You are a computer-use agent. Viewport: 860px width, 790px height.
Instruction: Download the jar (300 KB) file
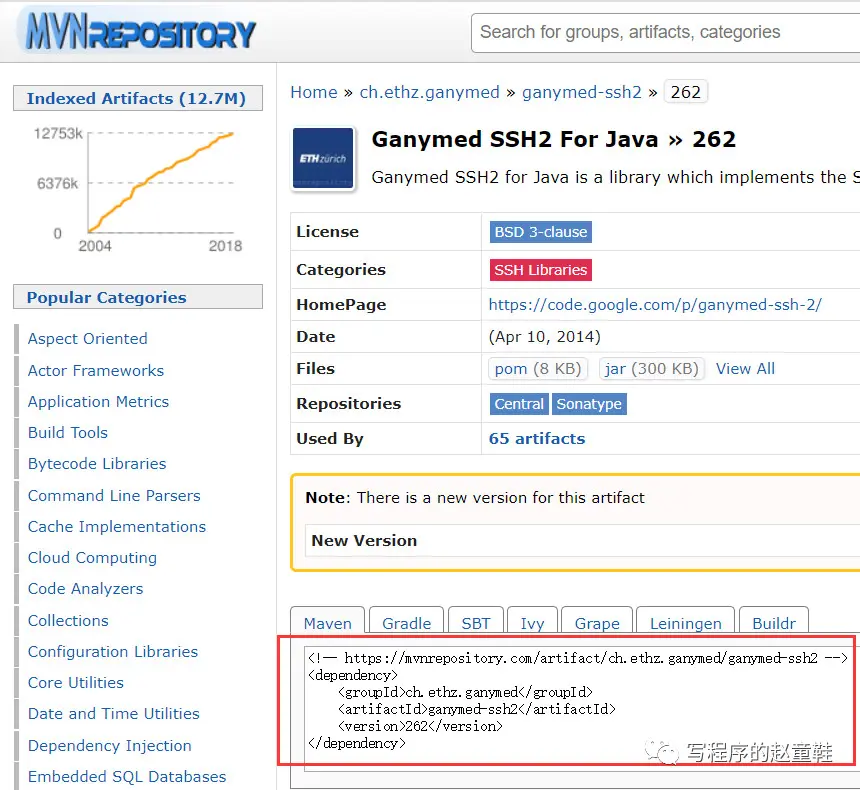(x=652, y=369)
